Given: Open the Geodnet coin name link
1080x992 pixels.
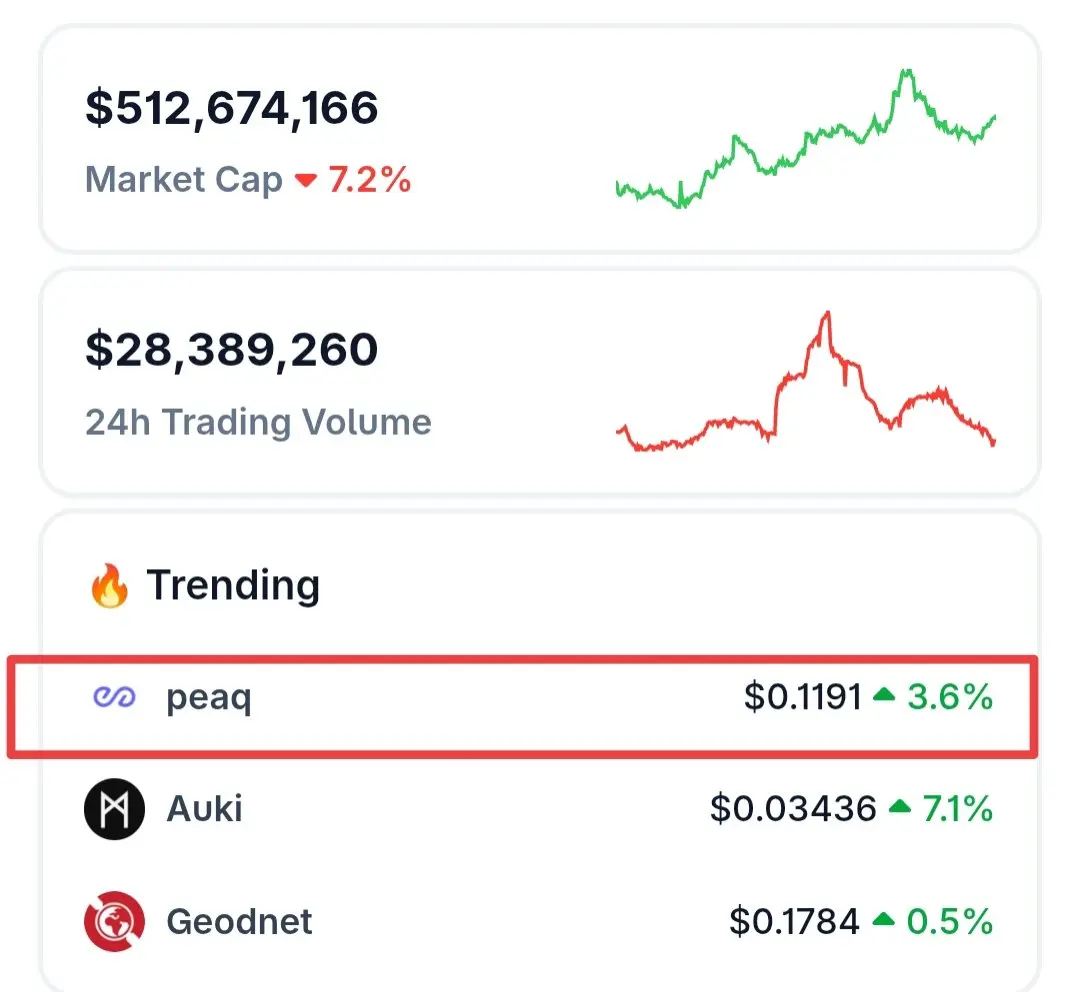Looking at the screenshot, I should [240, 922].
